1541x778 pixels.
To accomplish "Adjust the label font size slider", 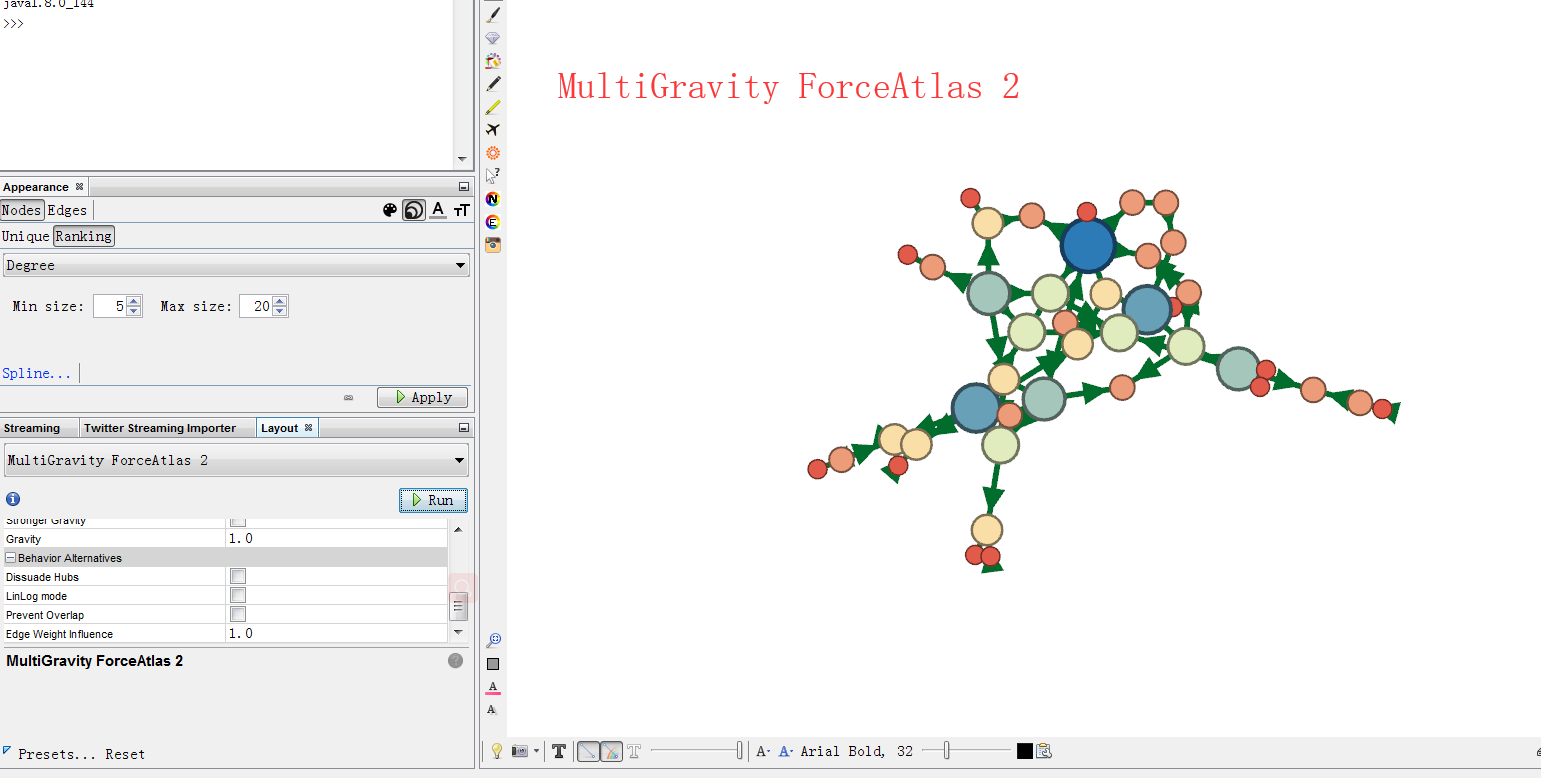I will pyautogui.click(x=967, y=751).
